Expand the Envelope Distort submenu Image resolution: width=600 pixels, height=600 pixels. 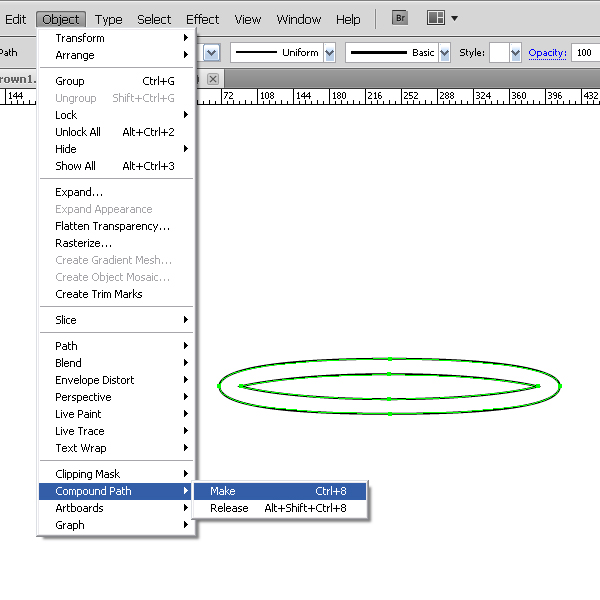coord(116,380)
